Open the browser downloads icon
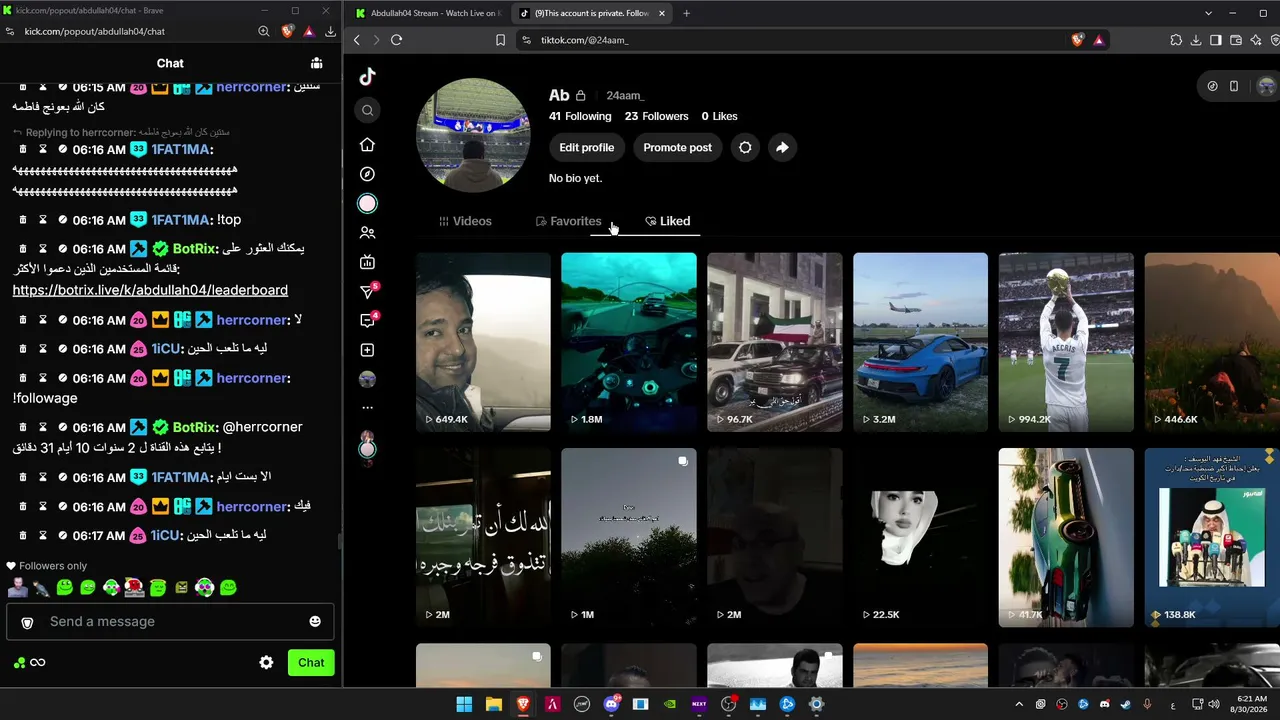 pos(1196,40)
